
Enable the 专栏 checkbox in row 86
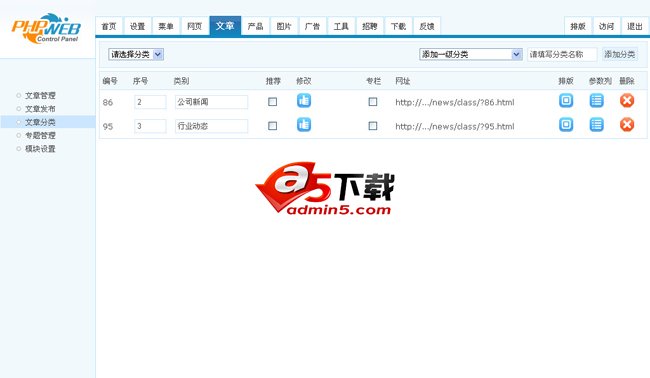tap(373, 102)
